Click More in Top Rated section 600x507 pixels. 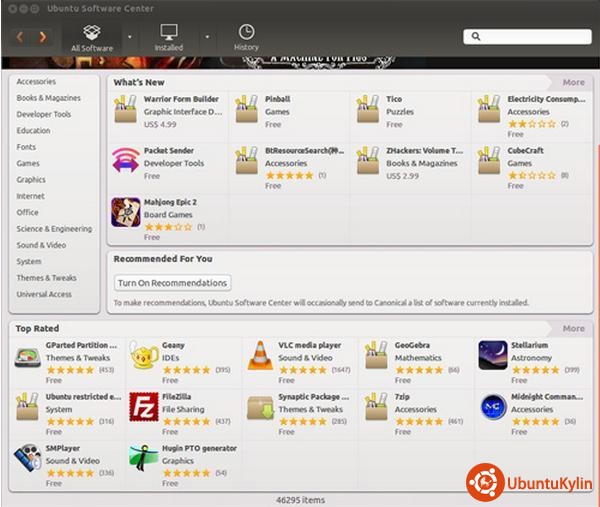[573, 328]
